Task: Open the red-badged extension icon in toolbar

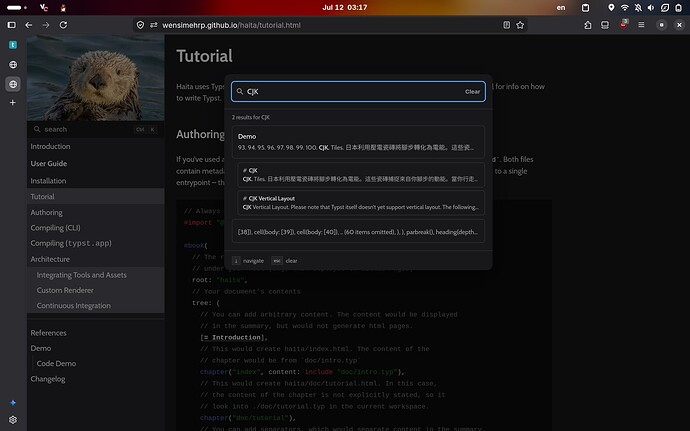Action: pyautogui.click(x=623, y=25)
